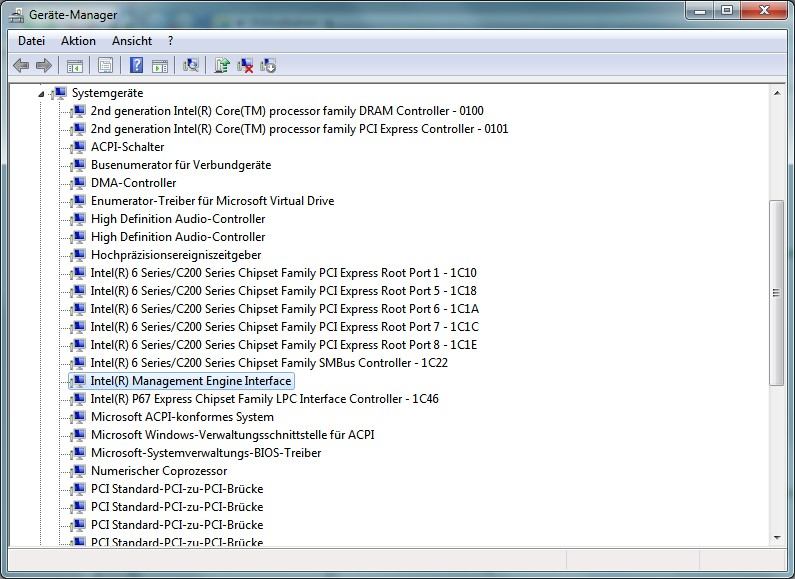This screenshot has width=795, height=579.
Task: Click icon beside Microsoft-Systemverwaltungs-BIOS-Treiber
Action: click(x=79, y=453)
